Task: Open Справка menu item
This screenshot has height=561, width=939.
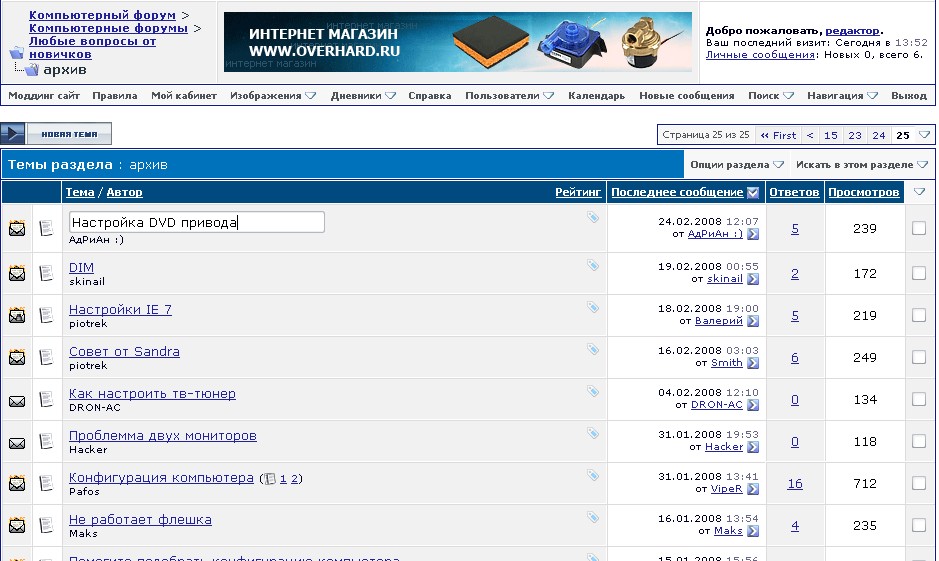Action: coord(429,96)
